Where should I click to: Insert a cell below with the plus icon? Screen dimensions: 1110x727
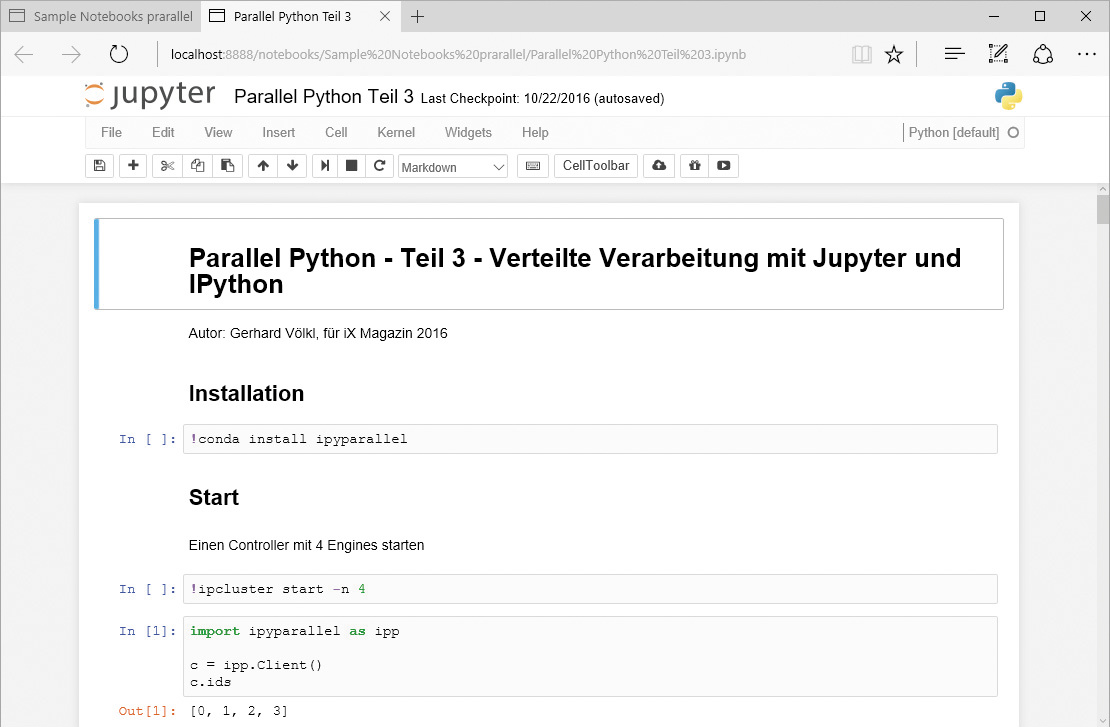click(x=133, y=166)
